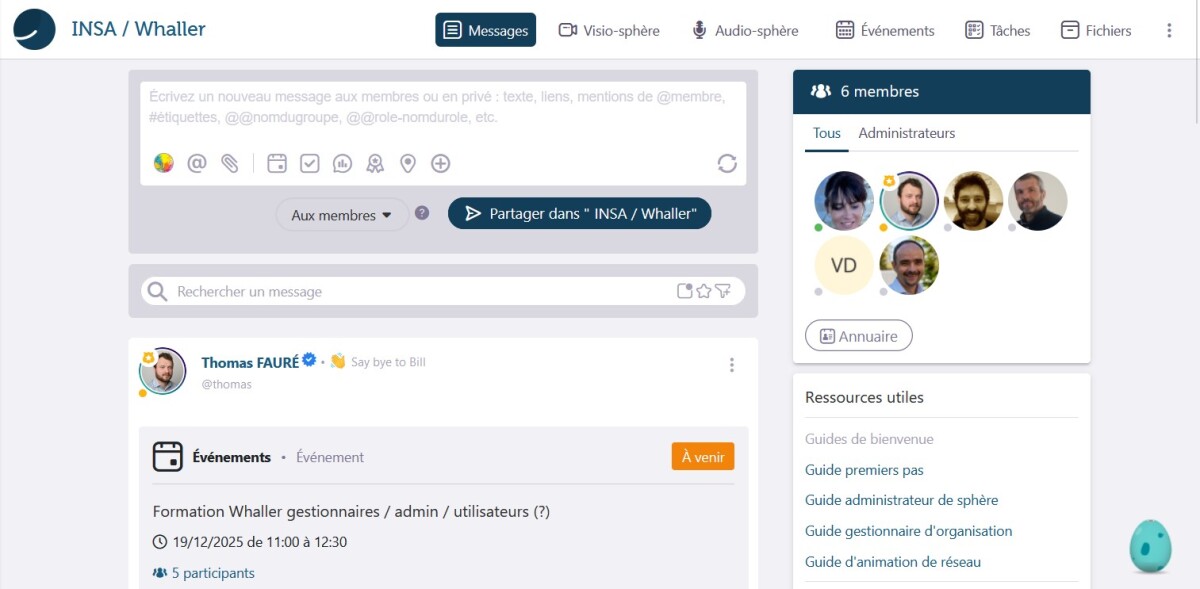Click the refresh icon in message composer
This screenshot has width=1200, height=589.
coord(727,163)
